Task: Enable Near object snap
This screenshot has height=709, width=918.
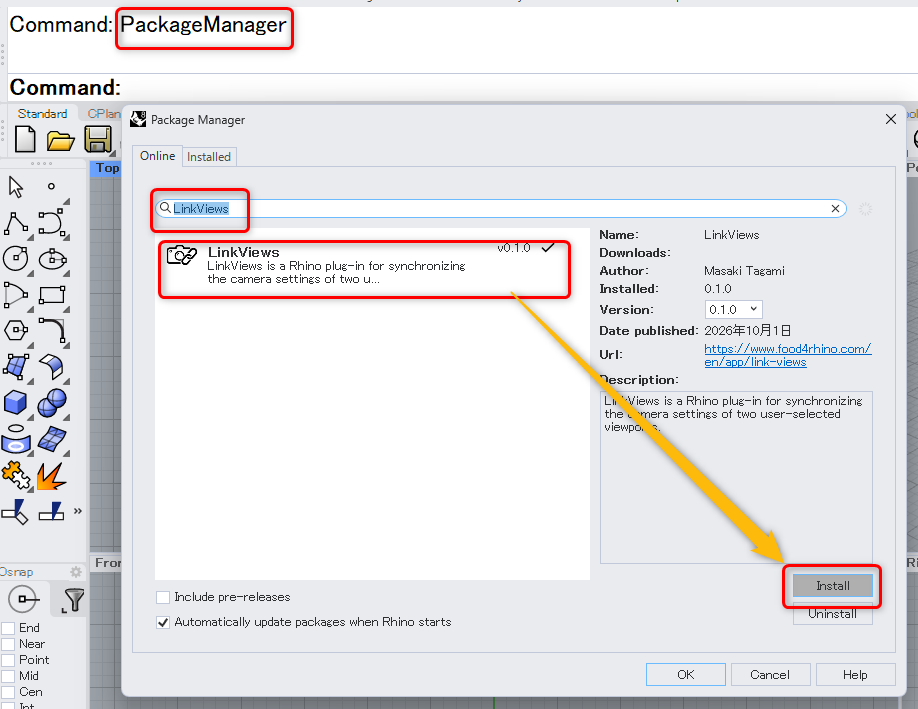Action: [8, 644]
